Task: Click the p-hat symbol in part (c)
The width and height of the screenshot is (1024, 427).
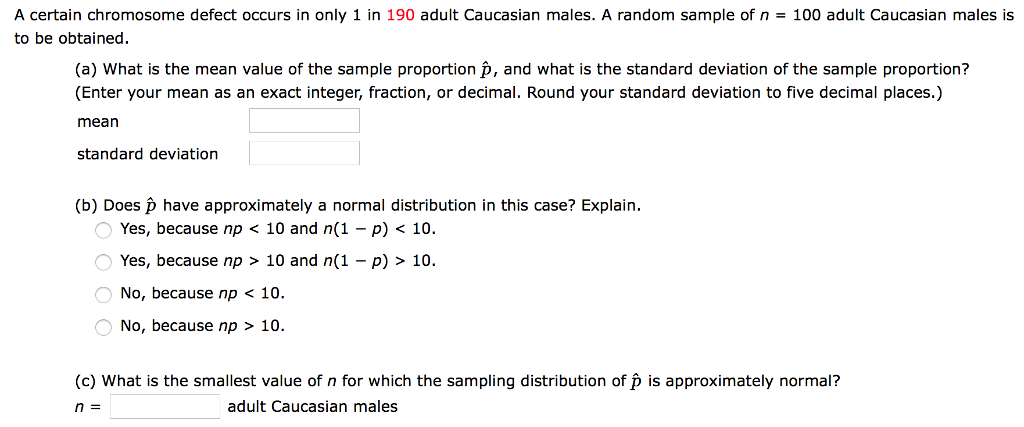Action: pyautogui.click(x=636, y=381)
